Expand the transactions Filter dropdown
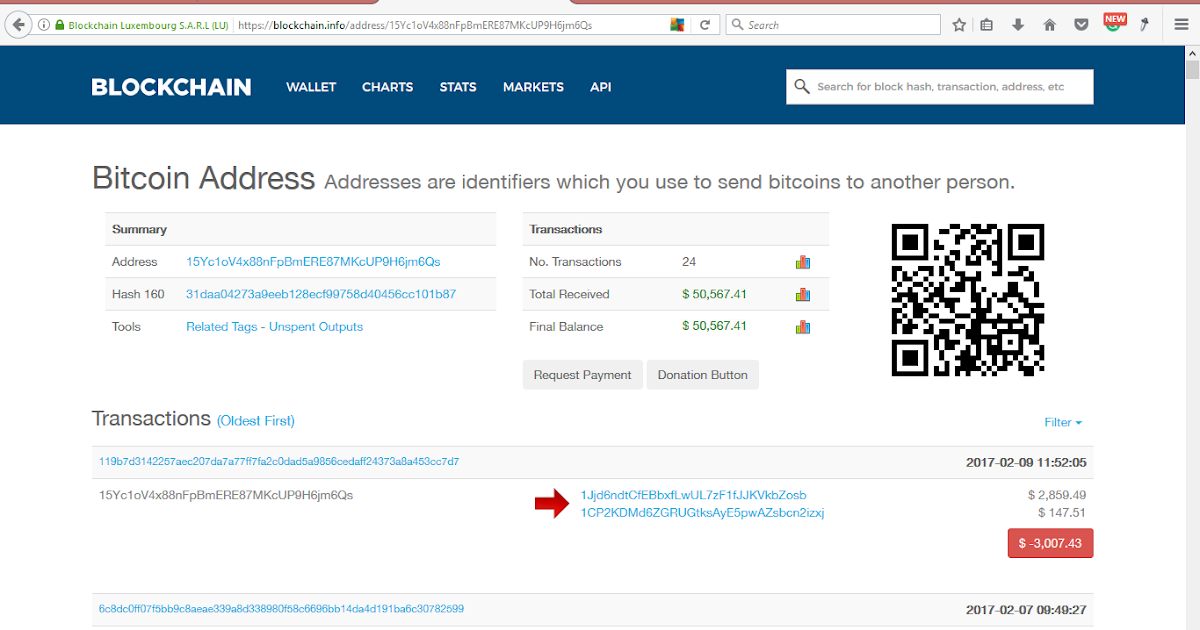Image resolution: width=1200 pixels, height=630 pixels. pos(1062,423)
